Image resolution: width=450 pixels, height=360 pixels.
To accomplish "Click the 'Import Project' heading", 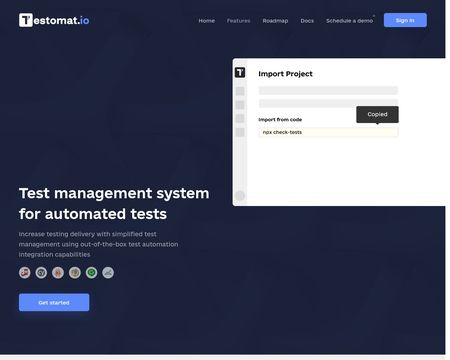I will point(285,74).
